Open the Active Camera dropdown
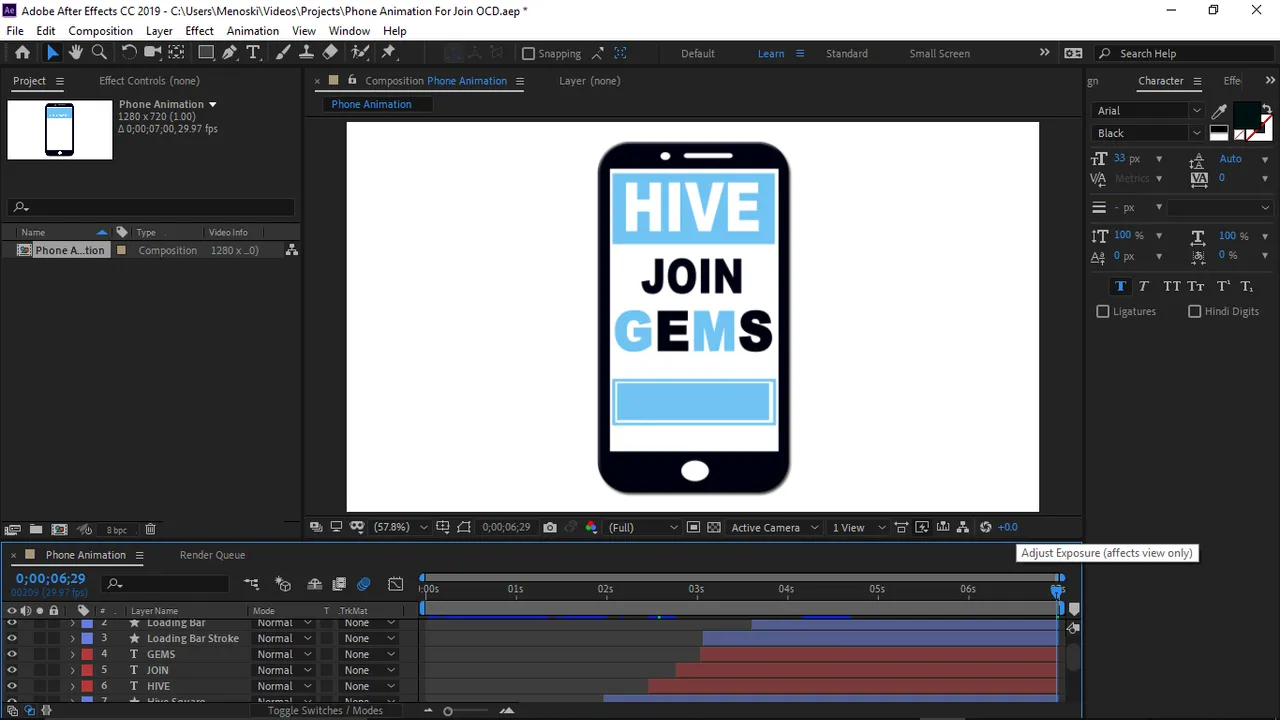 click(x=775, y=527)
